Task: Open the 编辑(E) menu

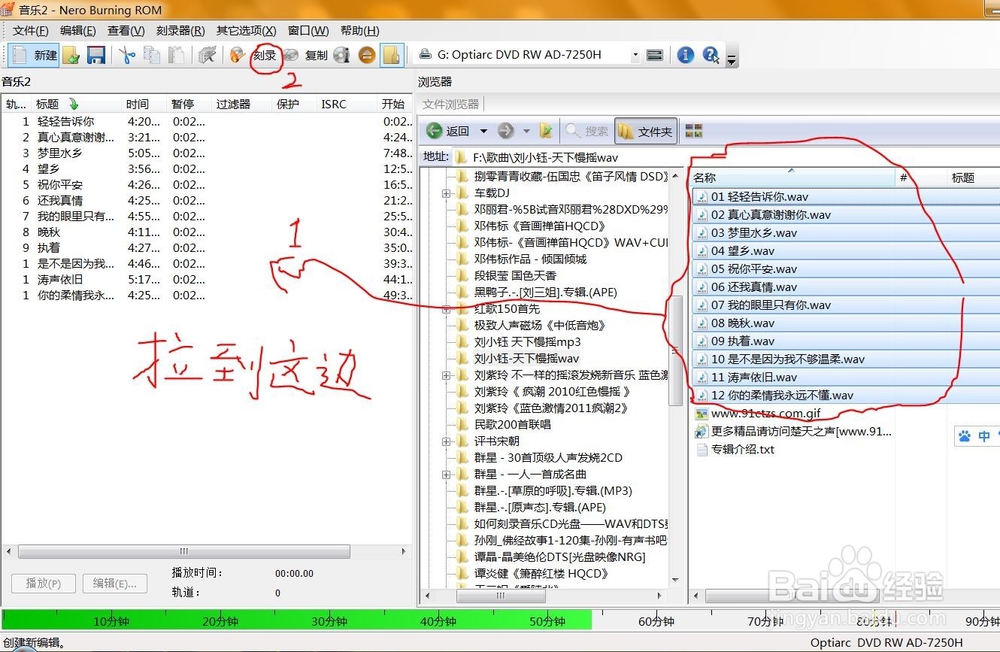Action: coord(78,31)
